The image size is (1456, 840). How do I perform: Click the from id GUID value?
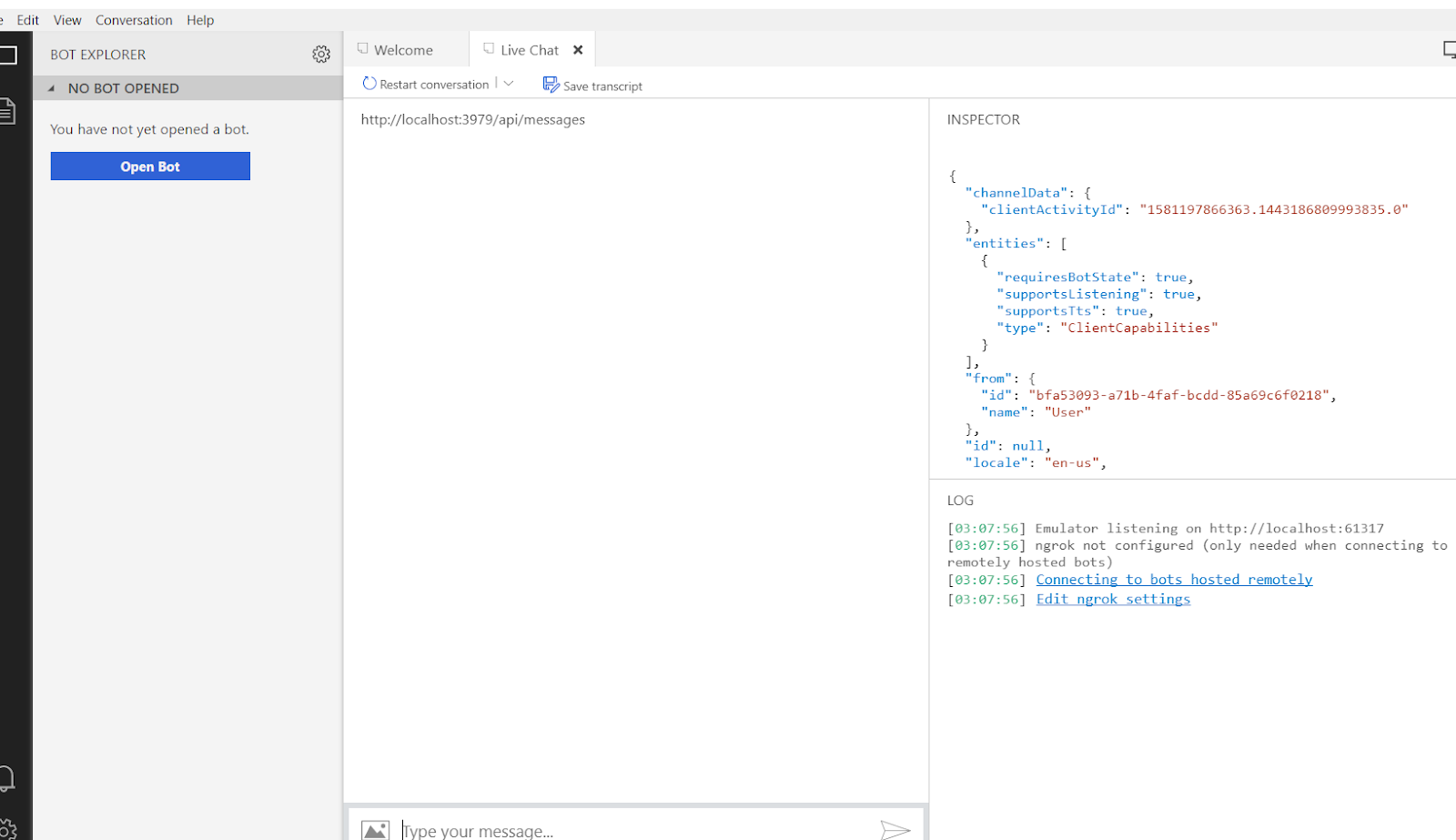(x=1178, y=395)
